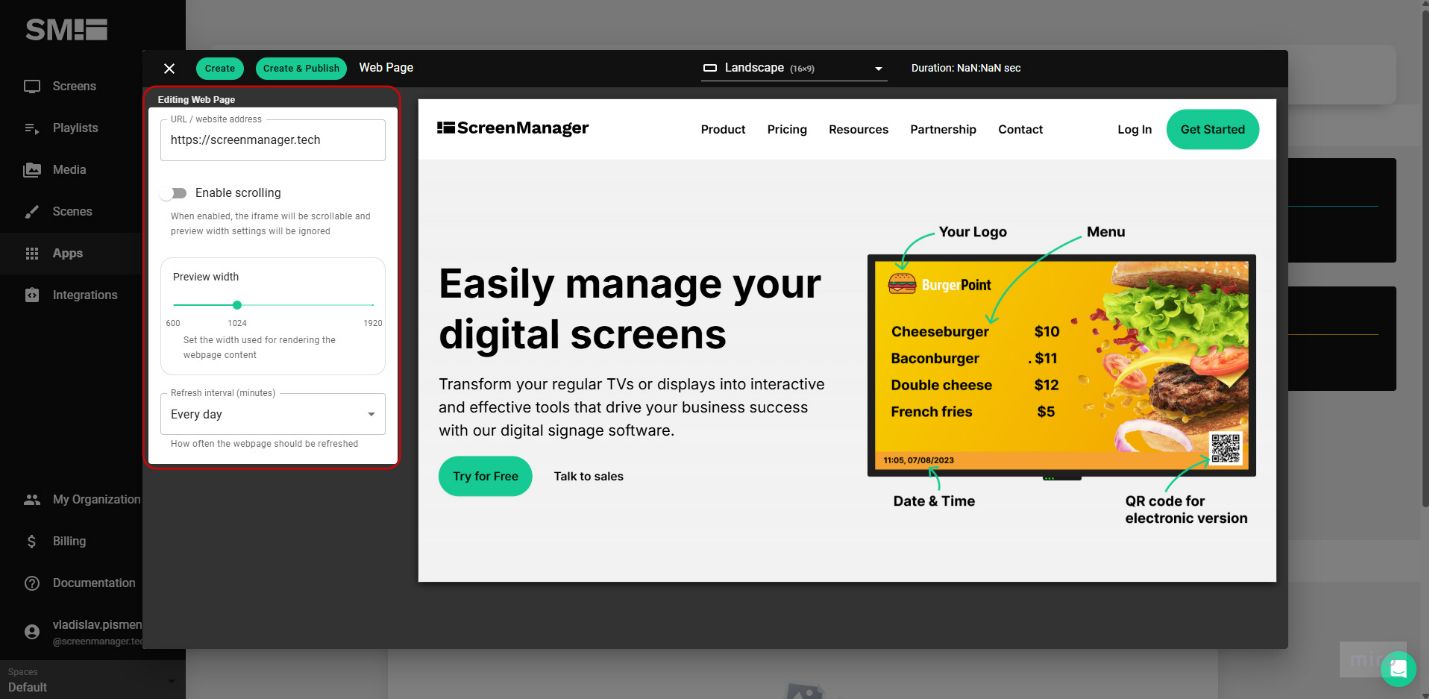Click the Create & Publish button

[301, 68]
